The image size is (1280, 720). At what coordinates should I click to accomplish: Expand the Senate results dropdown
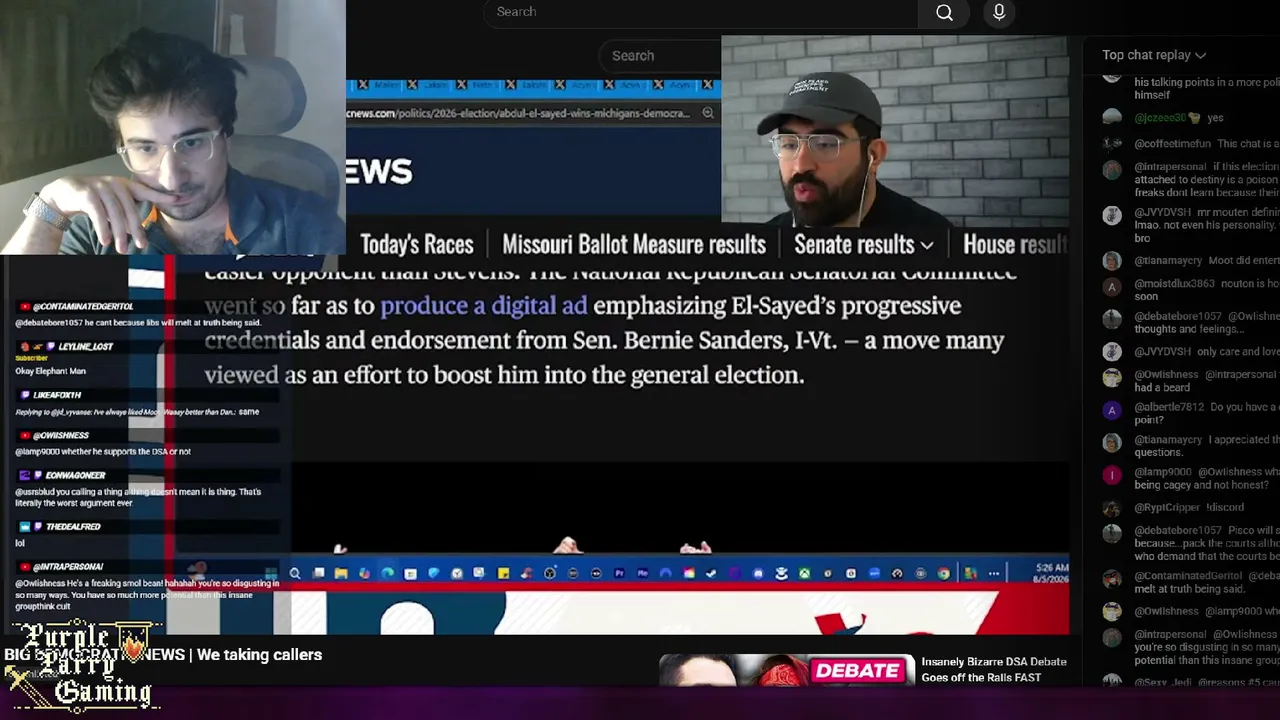pyautogui.click(x=863, y=245)
